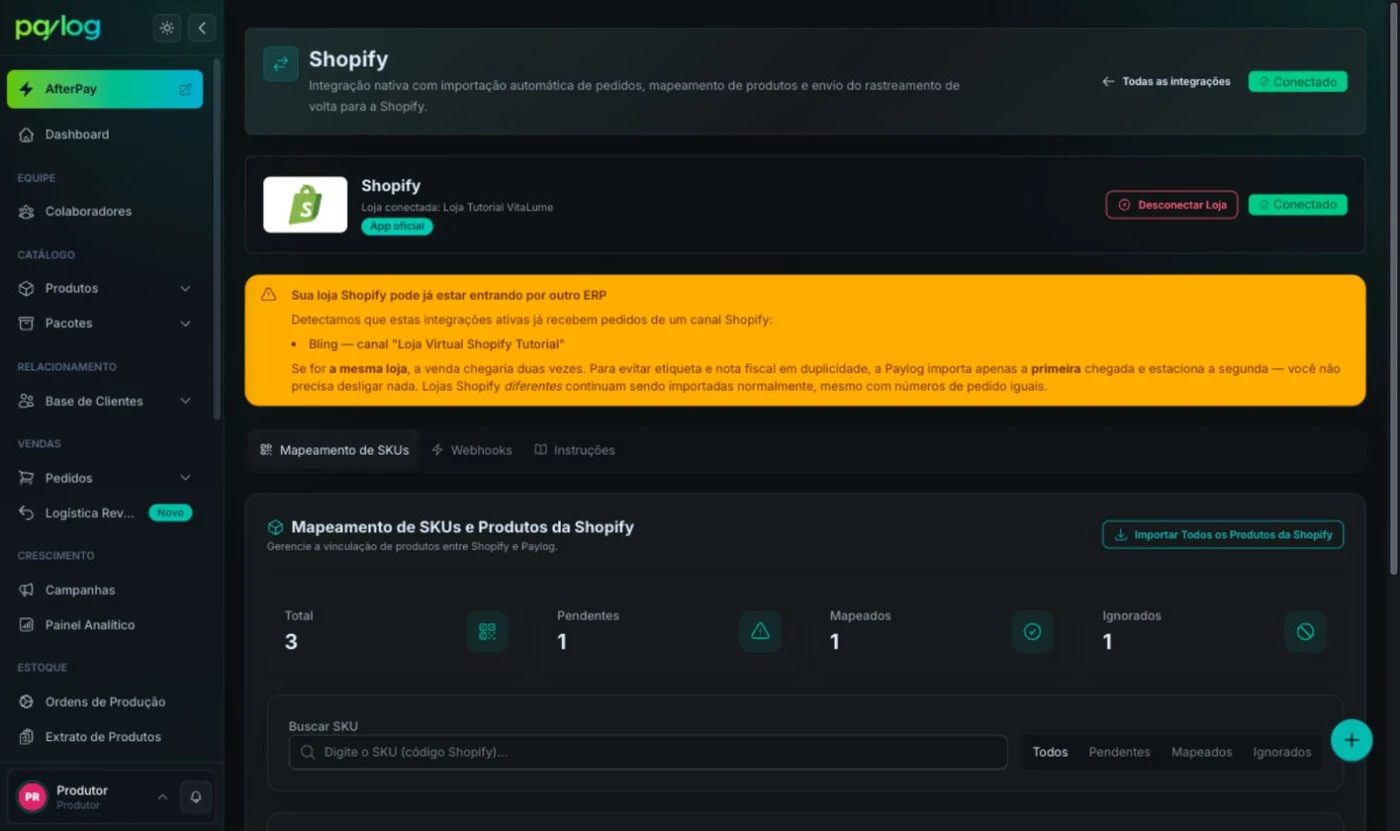
Task: Click the Ordens de Produção icon
Action: point(26,702)
